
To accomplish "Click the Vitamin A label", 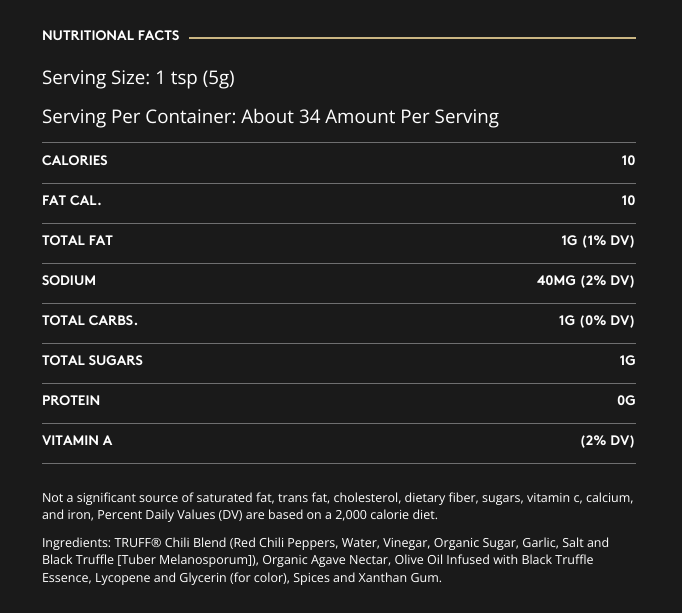I will (x=77, y=441).
